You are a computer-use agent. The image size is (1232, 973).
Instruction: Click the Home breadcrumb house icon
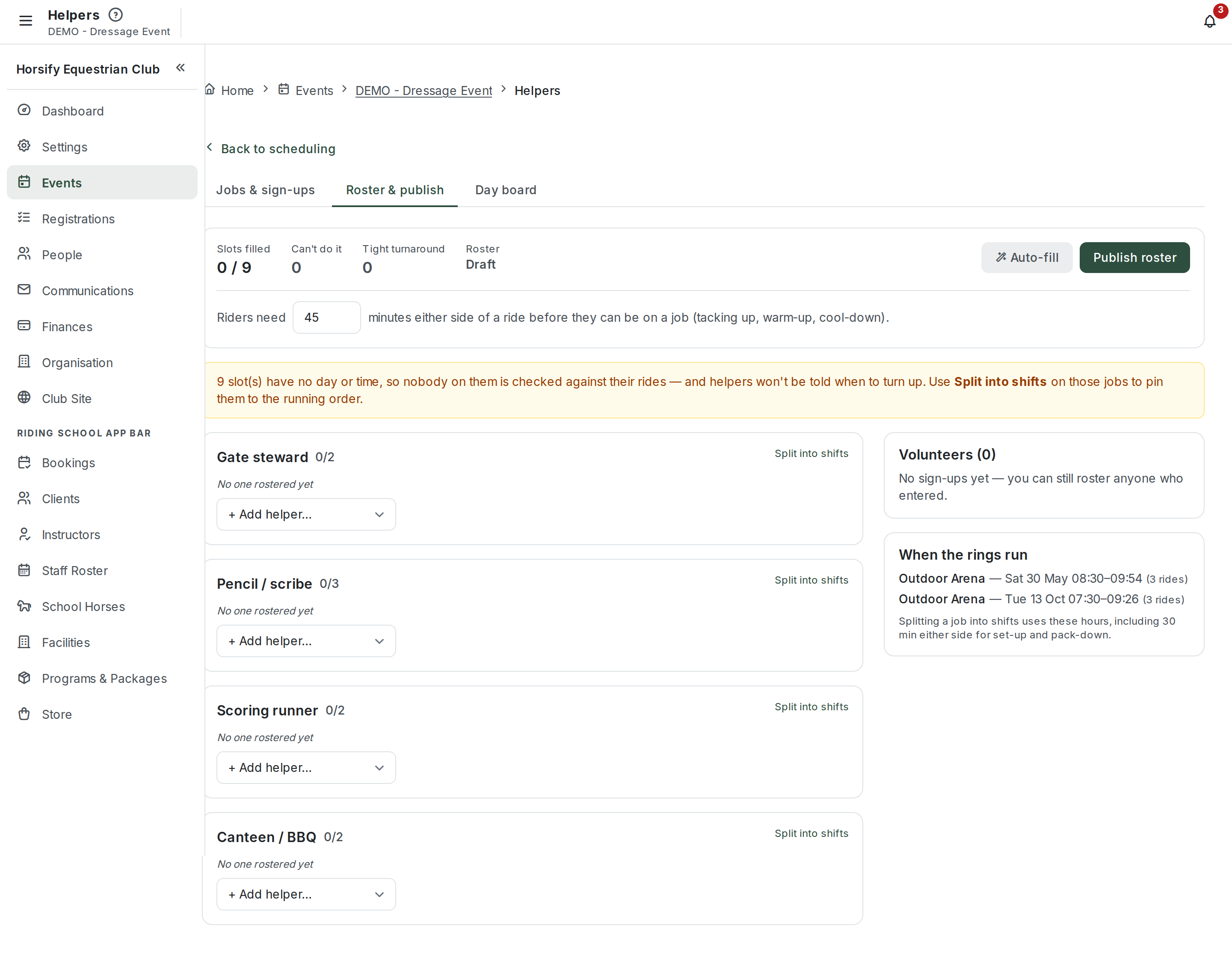pyautogui.click(x=210, y=89)
